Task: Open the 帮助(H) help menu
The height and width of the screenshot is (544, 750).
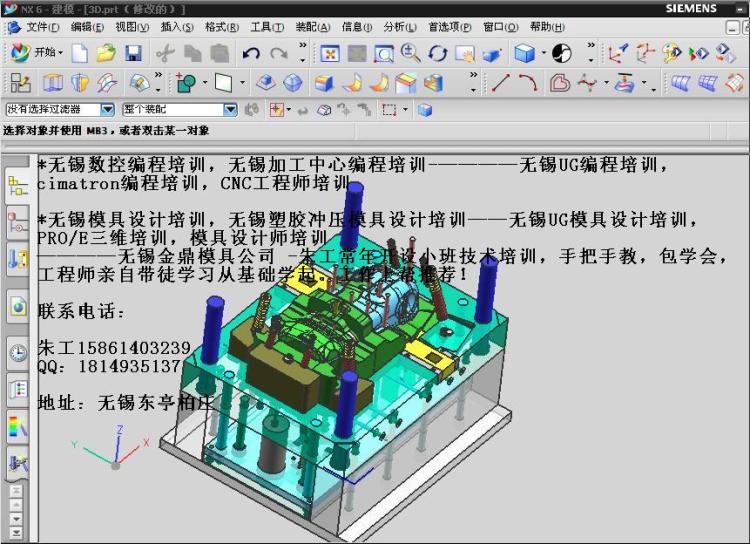Action: [x=547, y=27]
